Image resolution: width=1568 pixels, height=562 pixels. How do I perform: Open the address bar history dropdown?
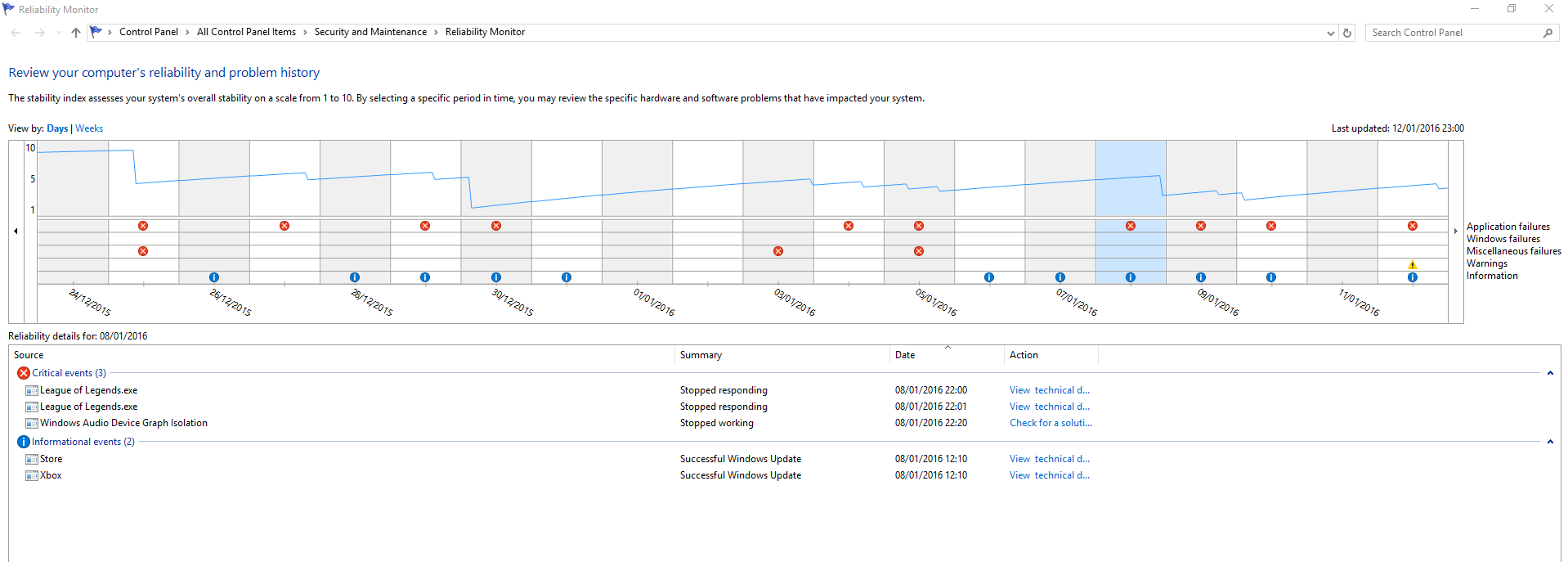click(x=1331, y=33)
